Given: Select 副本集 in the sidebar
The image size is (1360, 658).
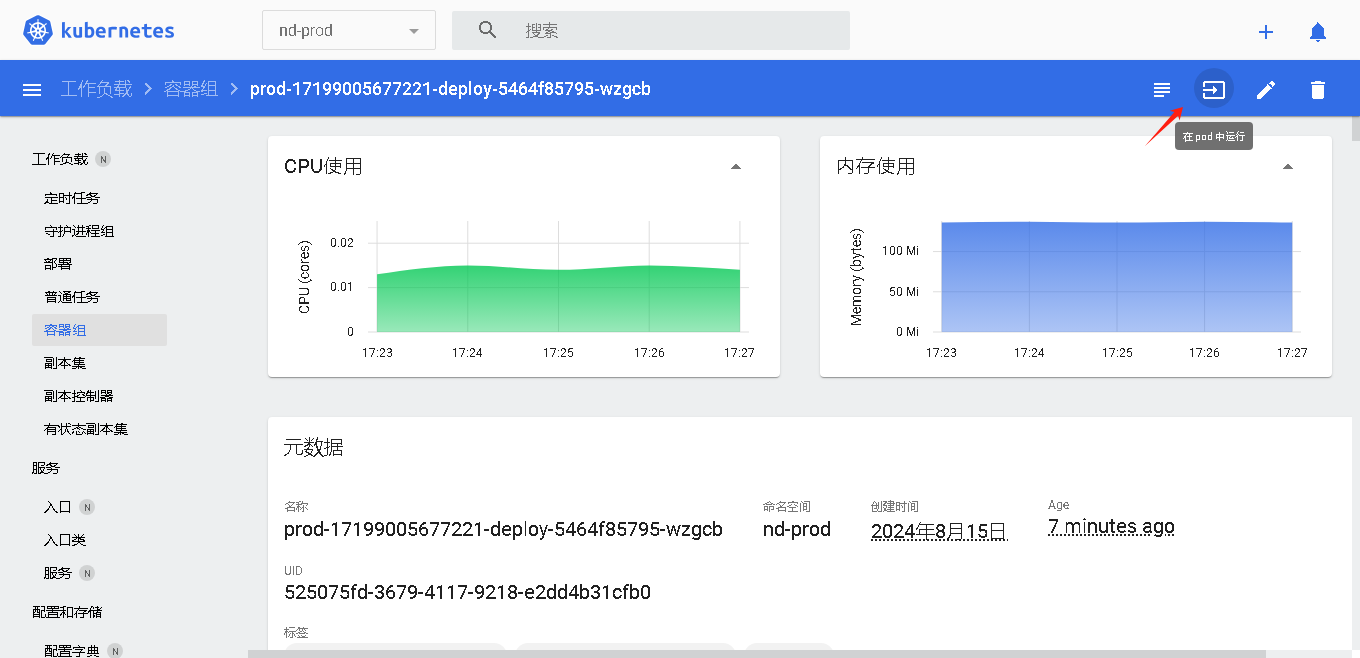Looking at the screenshot, I should click(x=65, y=363).
